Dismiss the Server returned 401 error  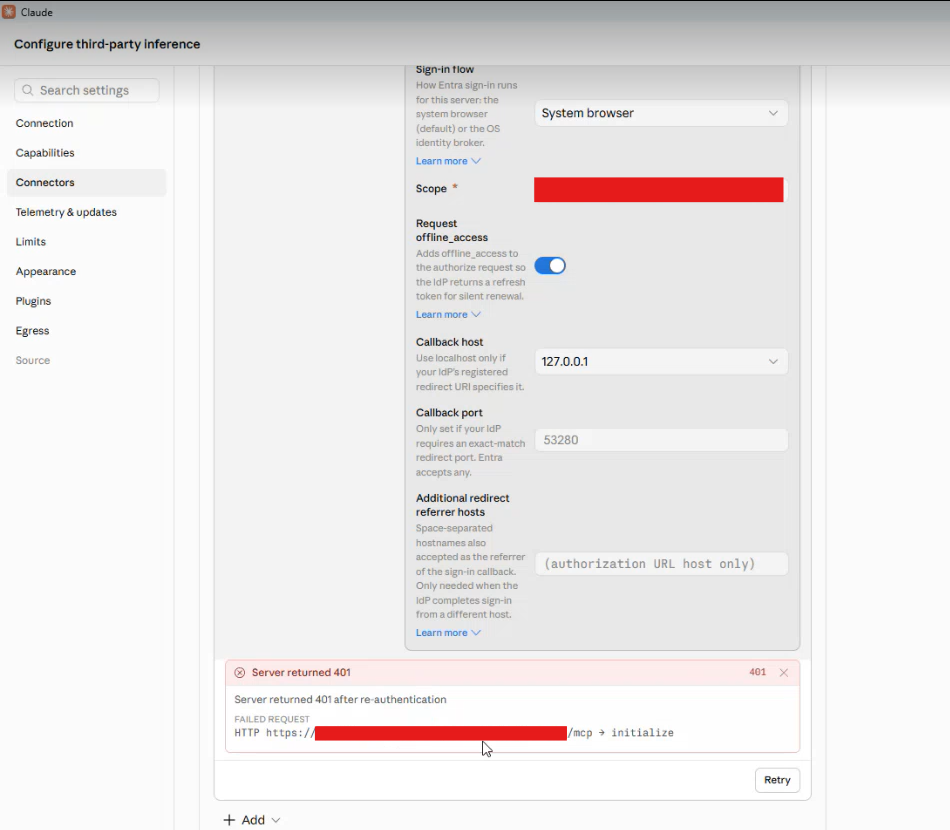tap(784, 672)
